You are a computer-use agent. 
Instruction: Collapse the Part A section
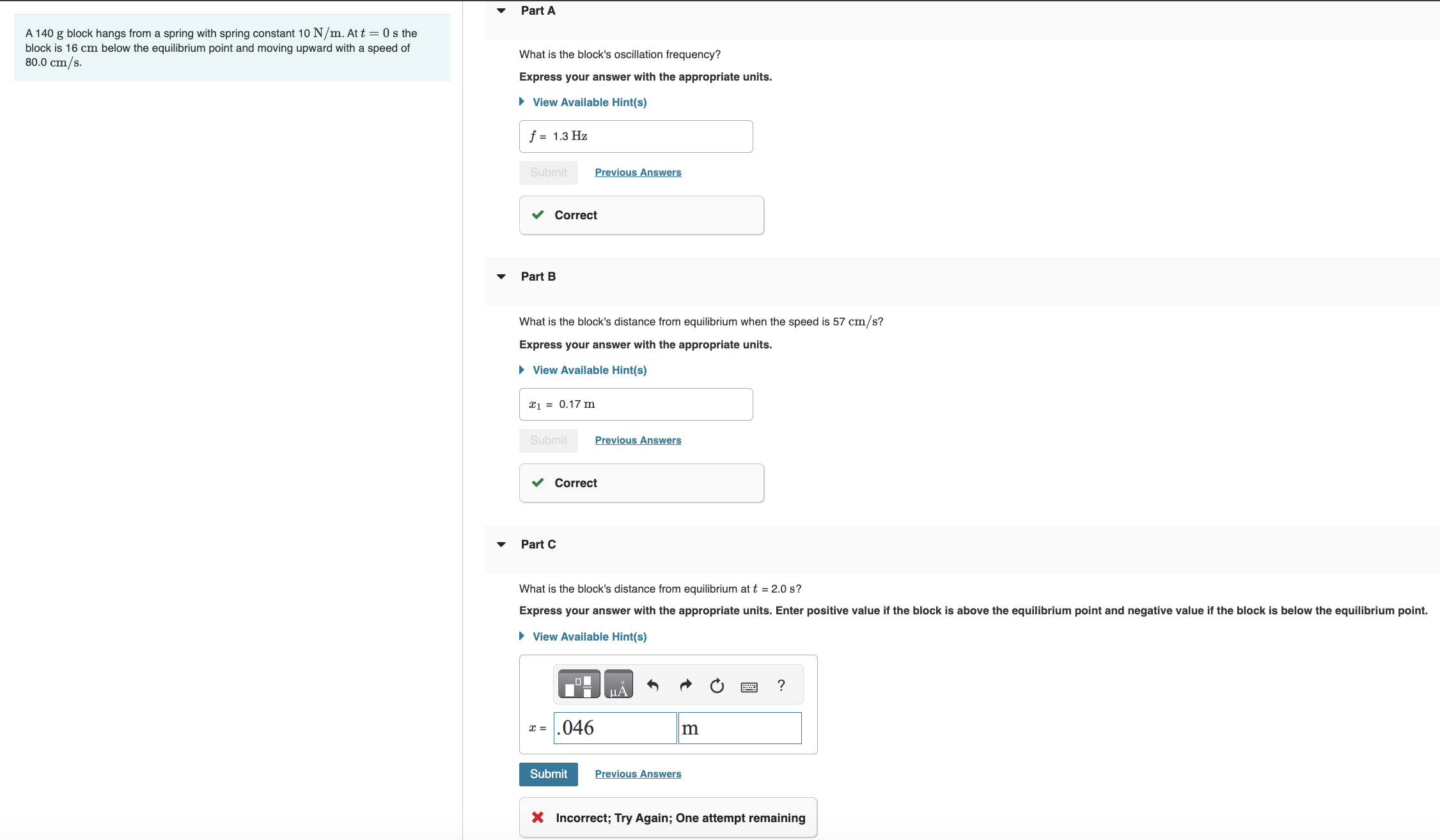click(x=501, y=11)
